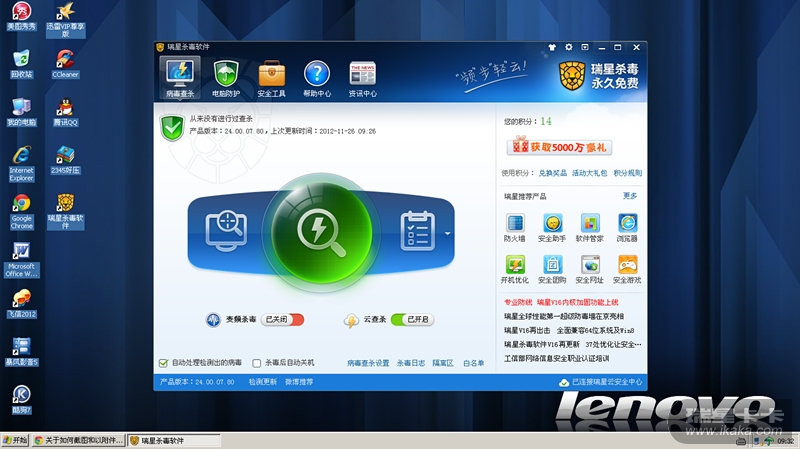Open the 杀毒日志 scan log link
This screenshot has height=449, width=800.
click(x=411, y=363)
